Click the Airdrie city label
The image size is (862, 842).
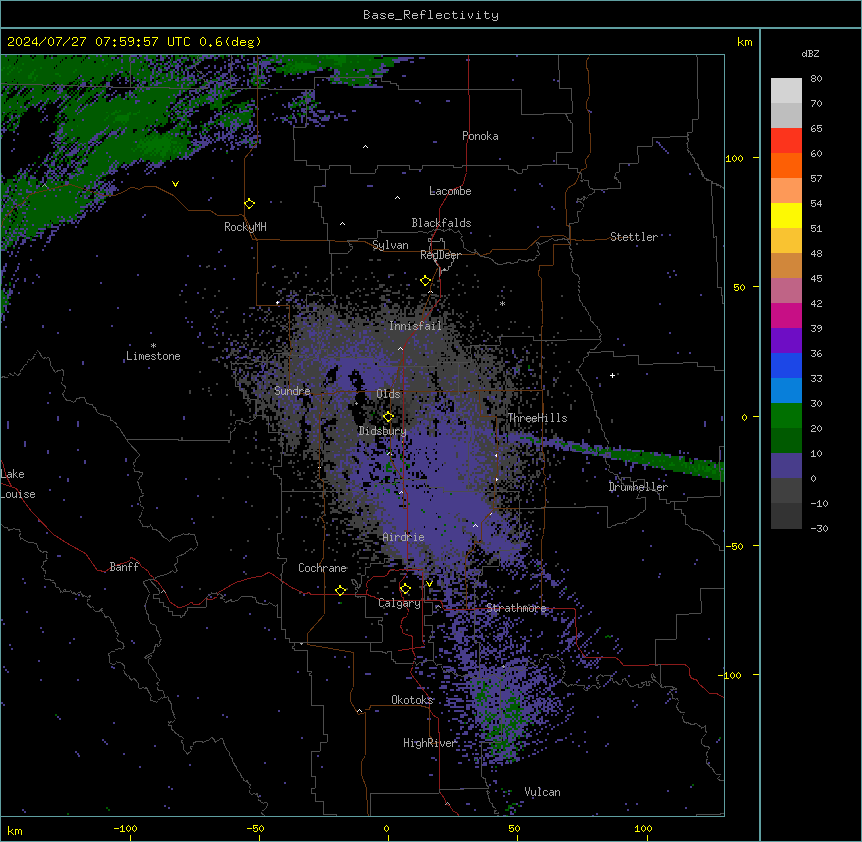coord(403,537)
